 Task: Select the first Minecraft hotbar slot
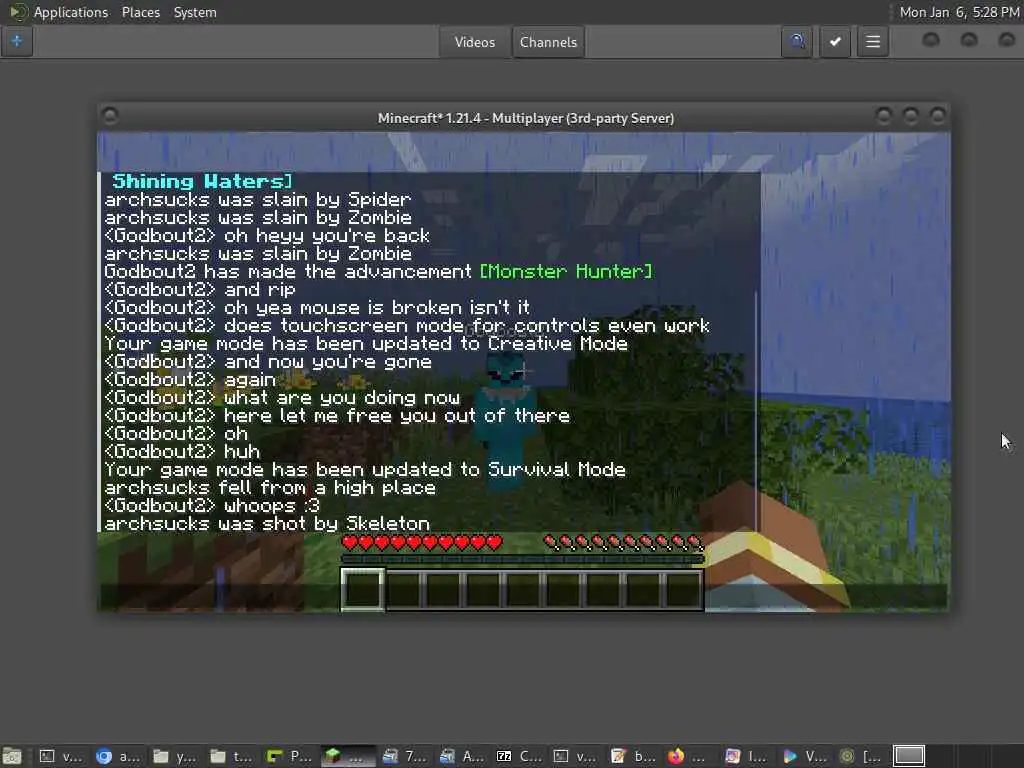click(x=362, y=589)
